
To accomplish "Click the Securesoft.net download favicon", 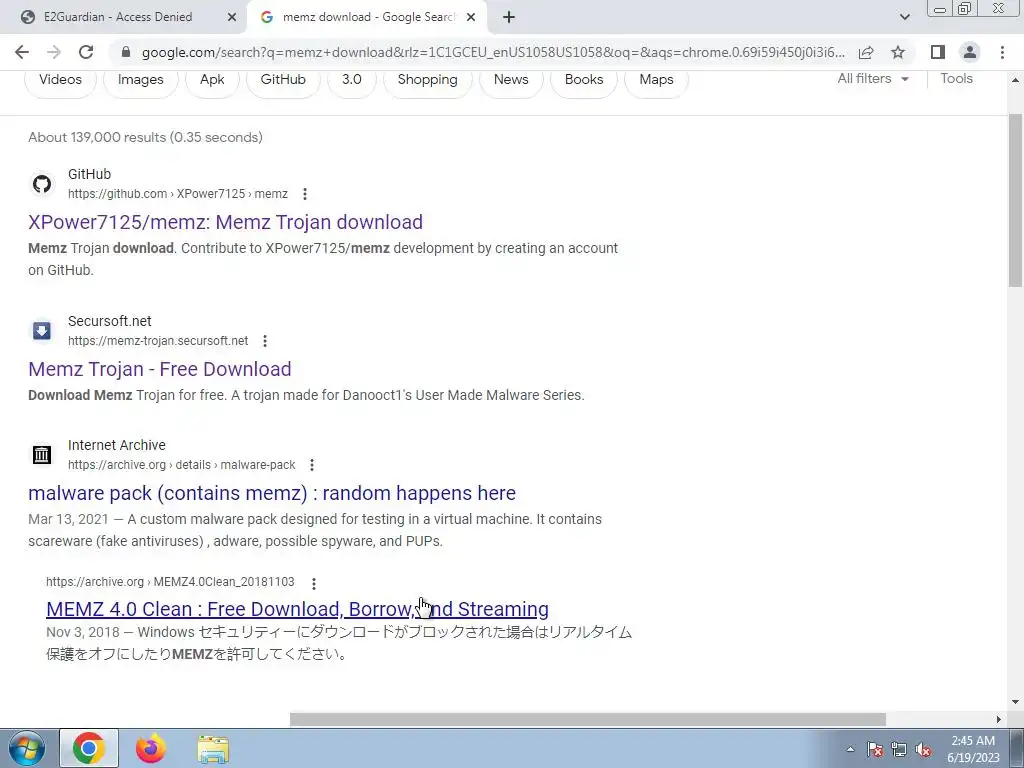I will coord(42,330).
